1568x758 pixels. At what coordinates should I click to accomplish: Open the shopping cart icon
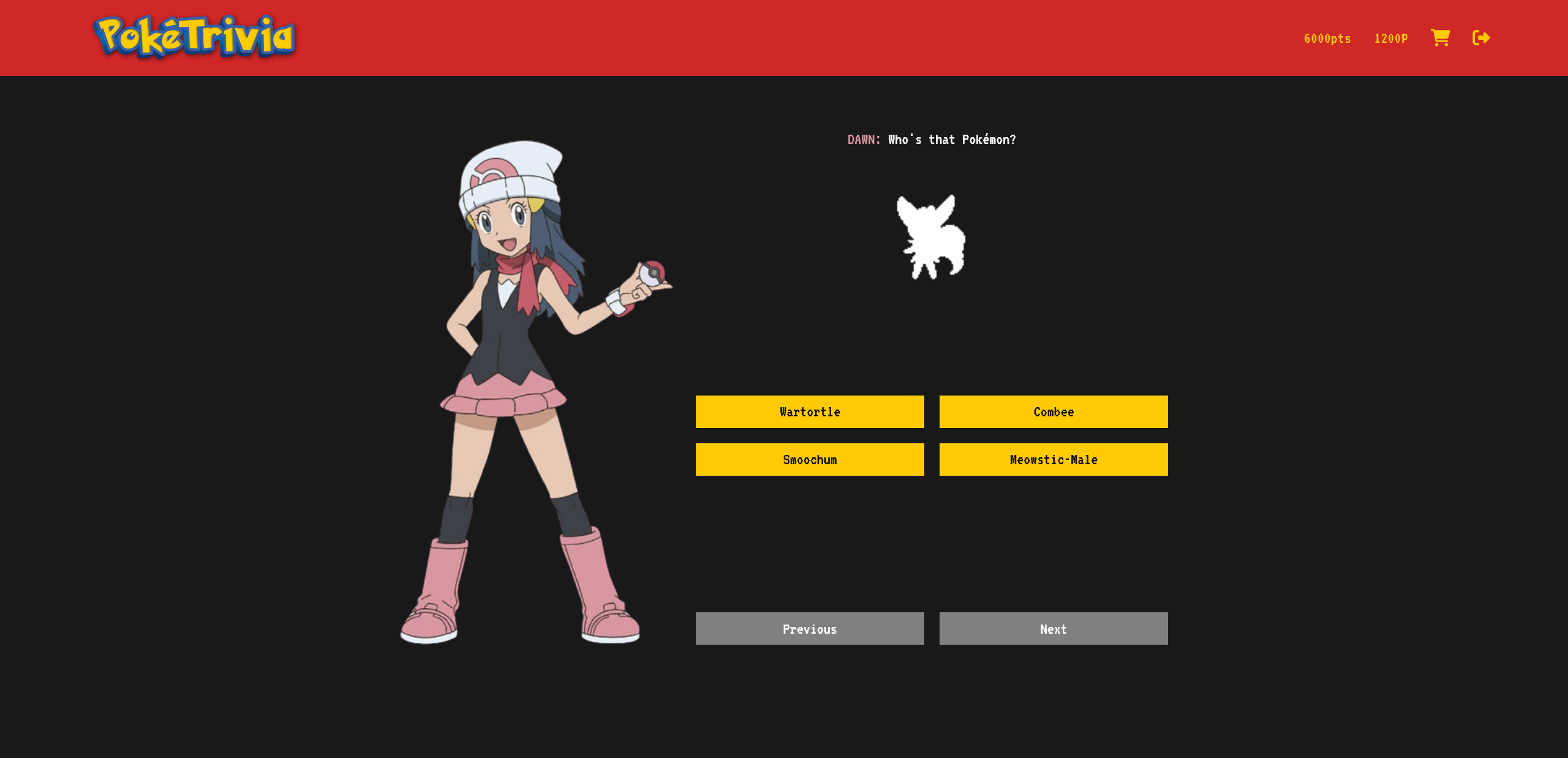(x=1440, y=38)
